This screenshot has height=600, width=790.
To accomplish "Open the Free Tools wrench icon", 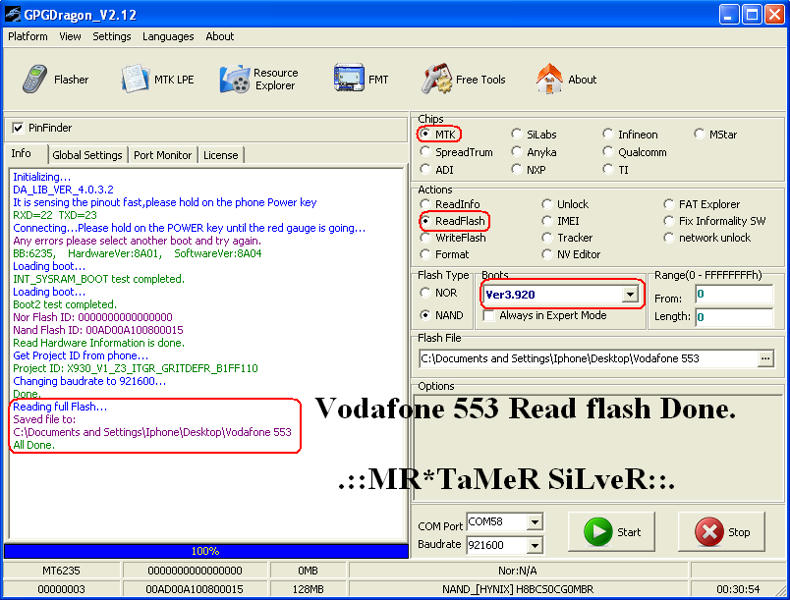I will pos(436,79).
